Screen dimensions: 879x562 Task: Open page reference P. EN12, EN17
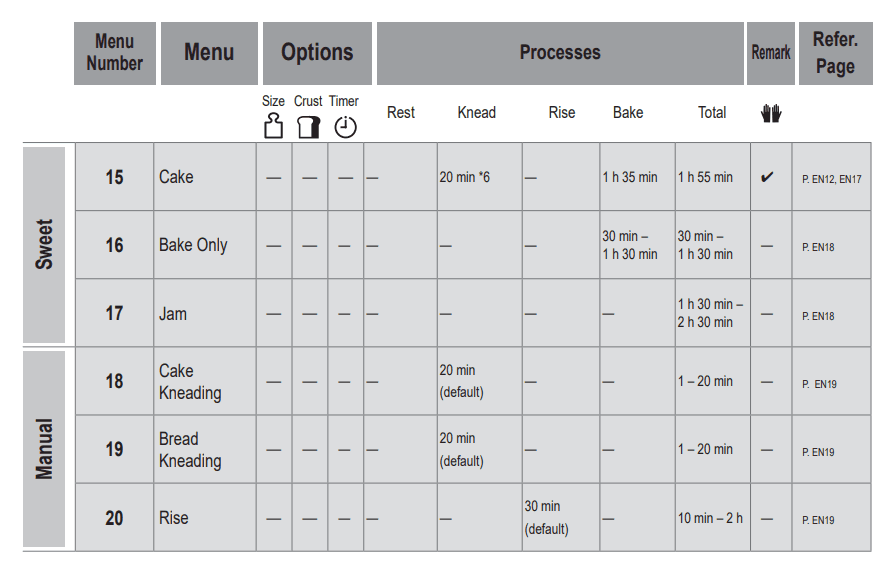tap(831, 179)
